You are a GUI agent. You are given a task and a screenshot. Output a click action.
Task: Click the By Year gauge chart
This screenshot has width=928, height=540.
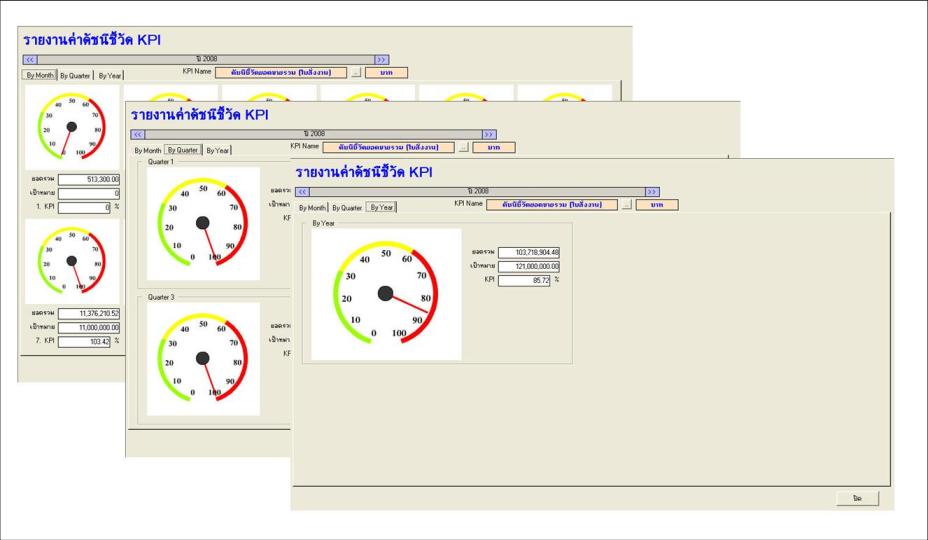click(386, 294)
